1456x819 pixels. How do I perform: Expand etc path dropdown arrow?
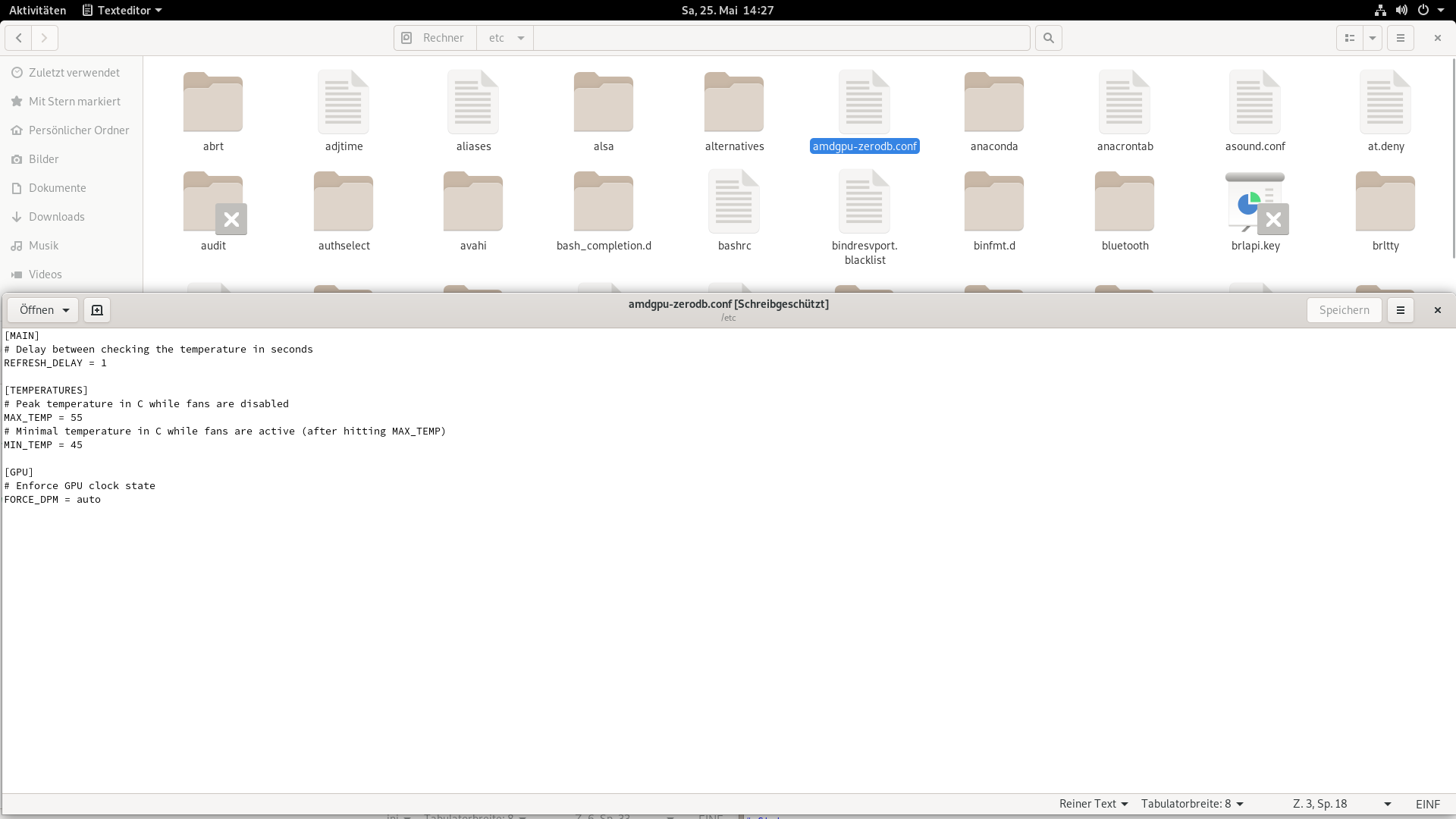click(x=521, y=38)
